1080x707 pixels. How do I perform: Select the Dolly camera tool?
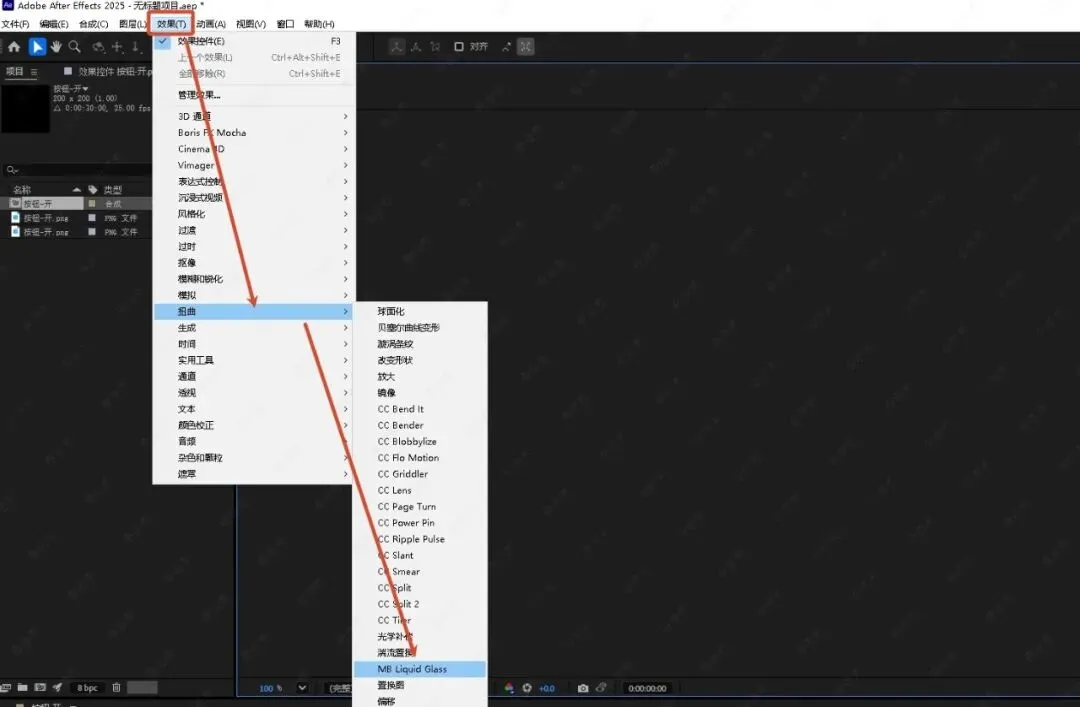click(x=136, y=47)
